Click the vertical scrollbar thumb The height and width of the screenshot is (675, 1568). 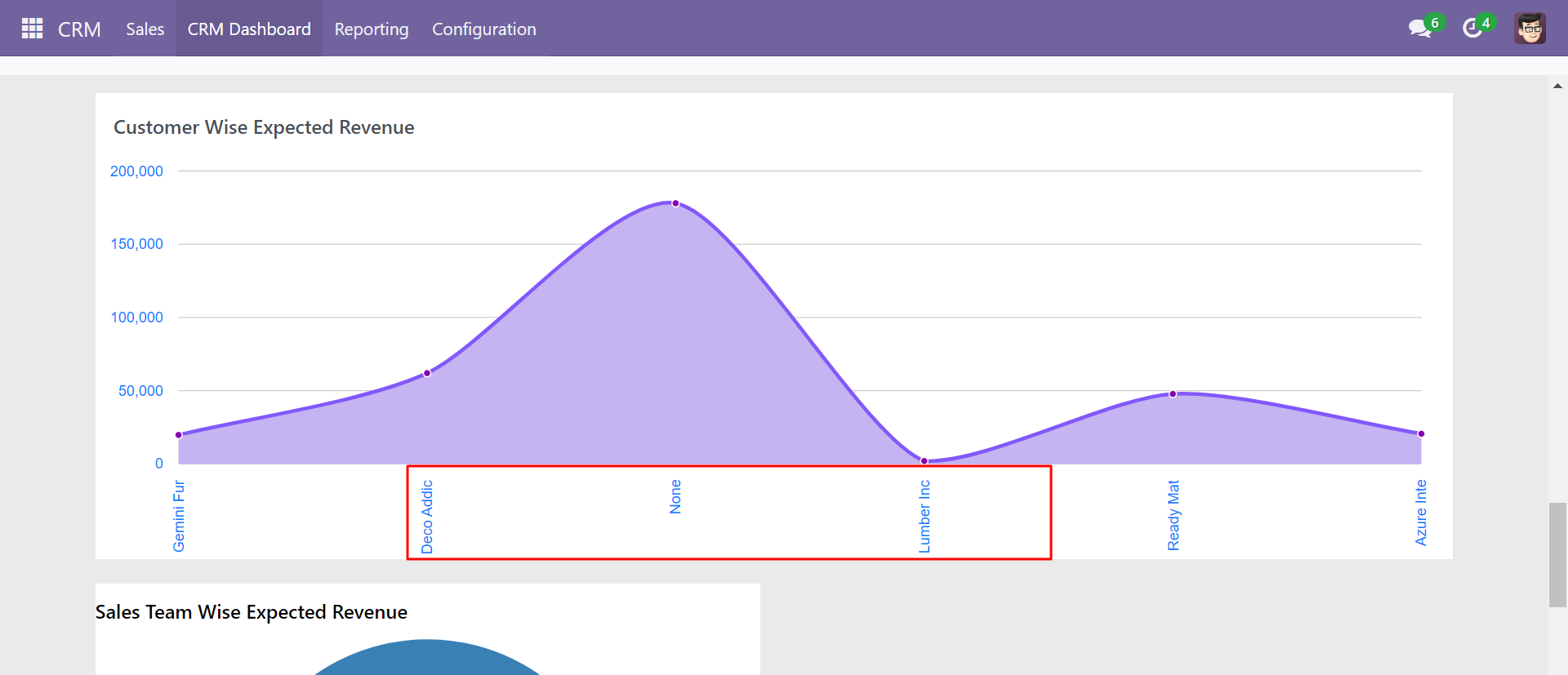(x=1557, y=555)
